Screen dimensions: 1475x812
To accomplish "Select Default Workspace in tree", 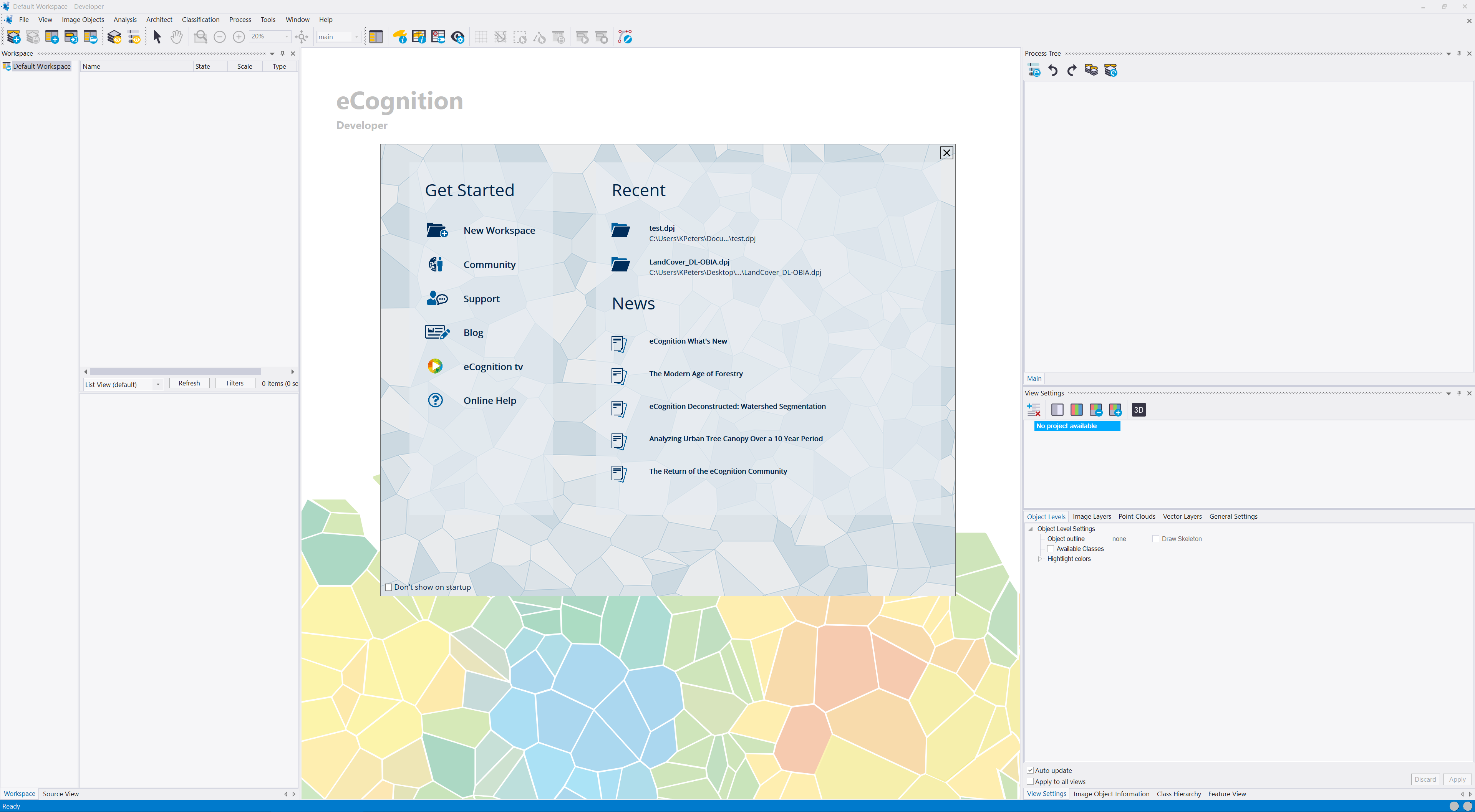I will pos(41,66).
